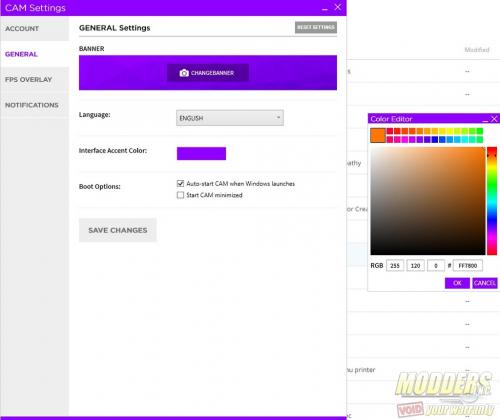Click the purple Interface Accent Color swatch
500x420 pixels.
(201, 153)
